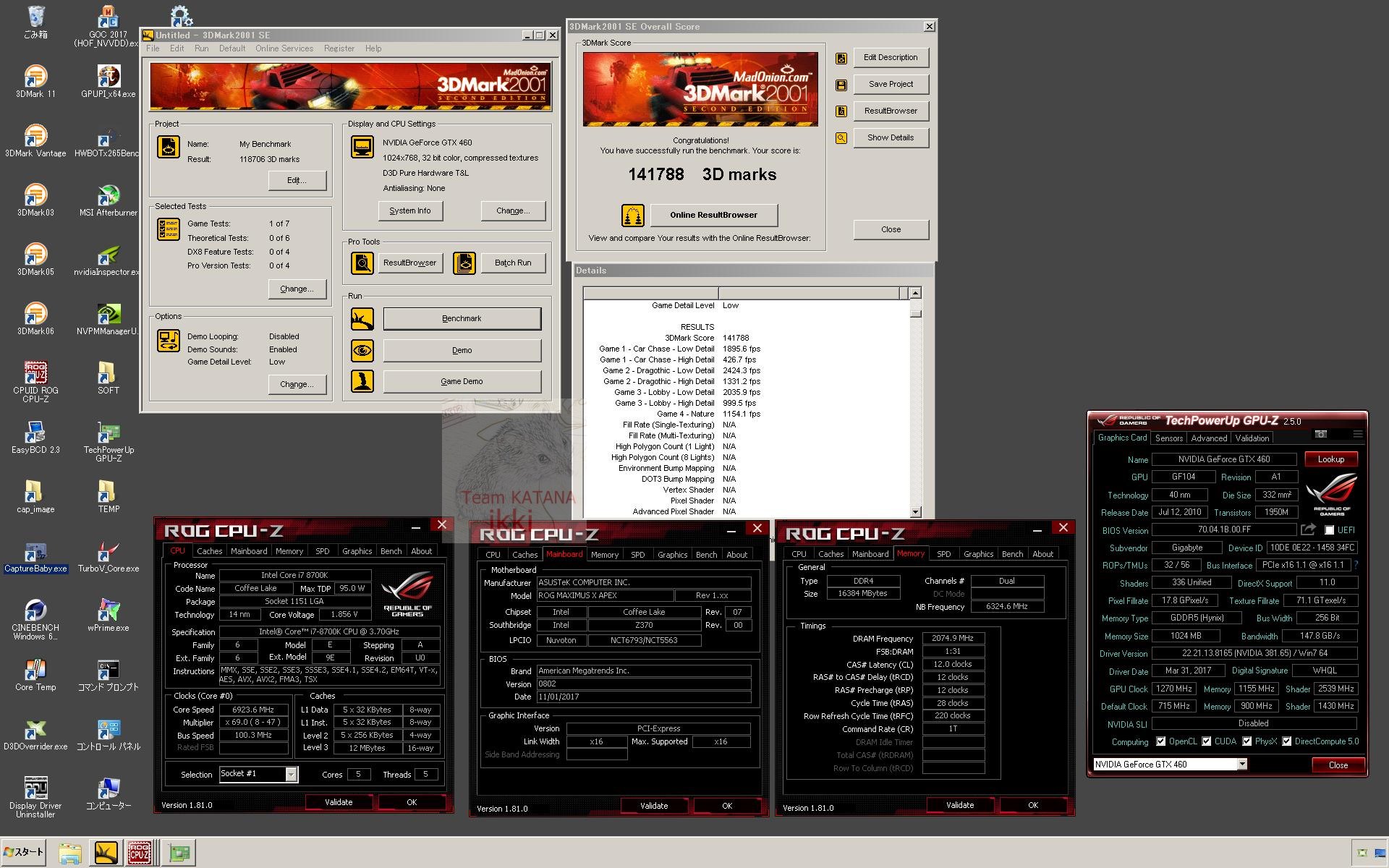Click the System Info button
Viewport: 1389px width, 868px height.
[409, 211]
